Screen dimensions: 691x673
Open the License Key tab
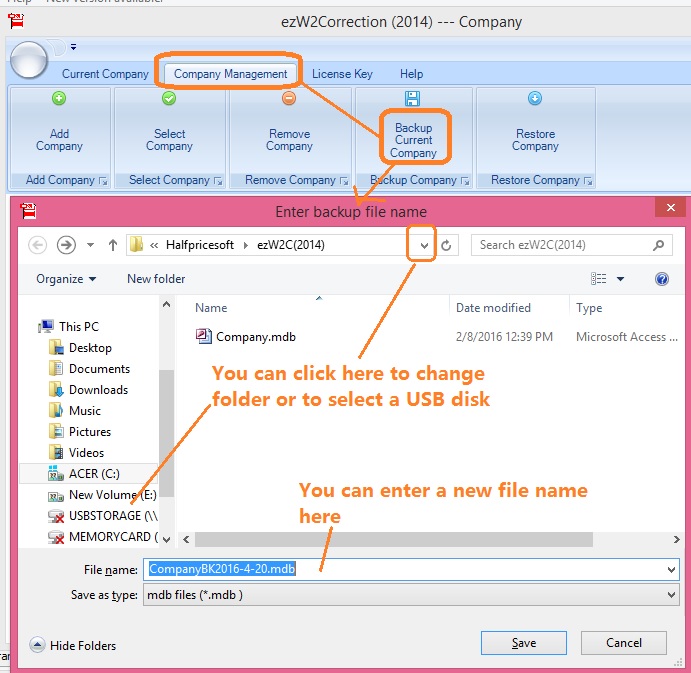(342, 74)
